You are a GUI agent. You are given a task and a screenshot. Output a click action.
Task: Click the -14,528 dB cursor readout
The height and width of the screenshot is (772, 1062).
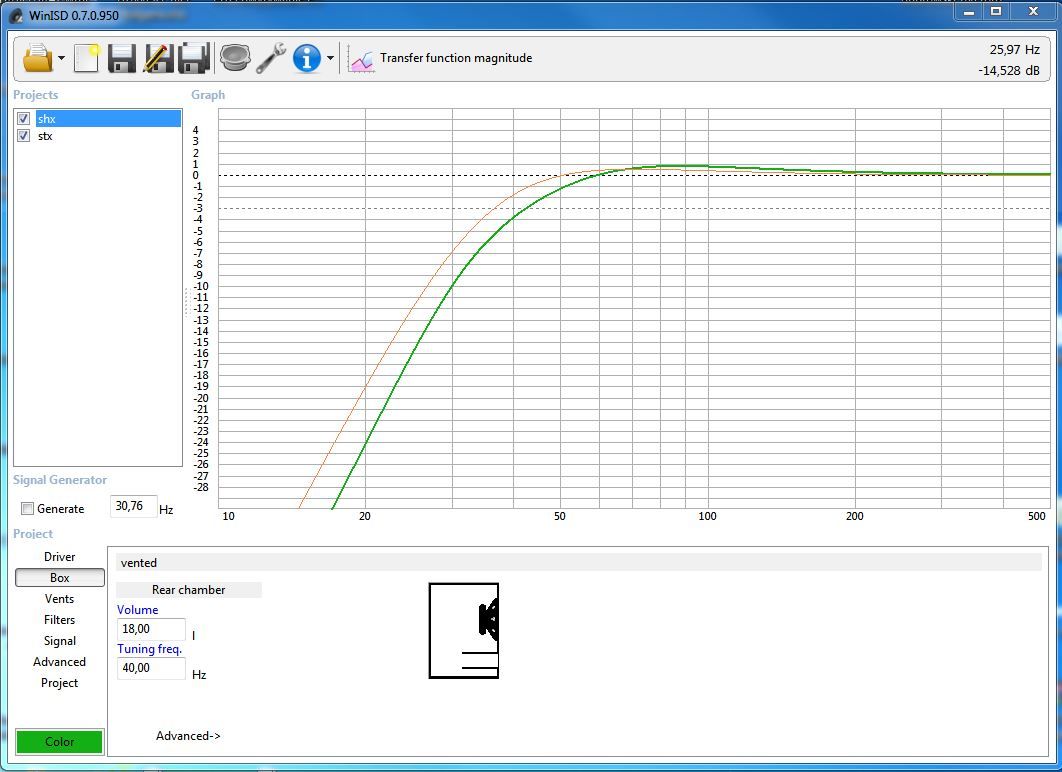[x=1008, y=70]
